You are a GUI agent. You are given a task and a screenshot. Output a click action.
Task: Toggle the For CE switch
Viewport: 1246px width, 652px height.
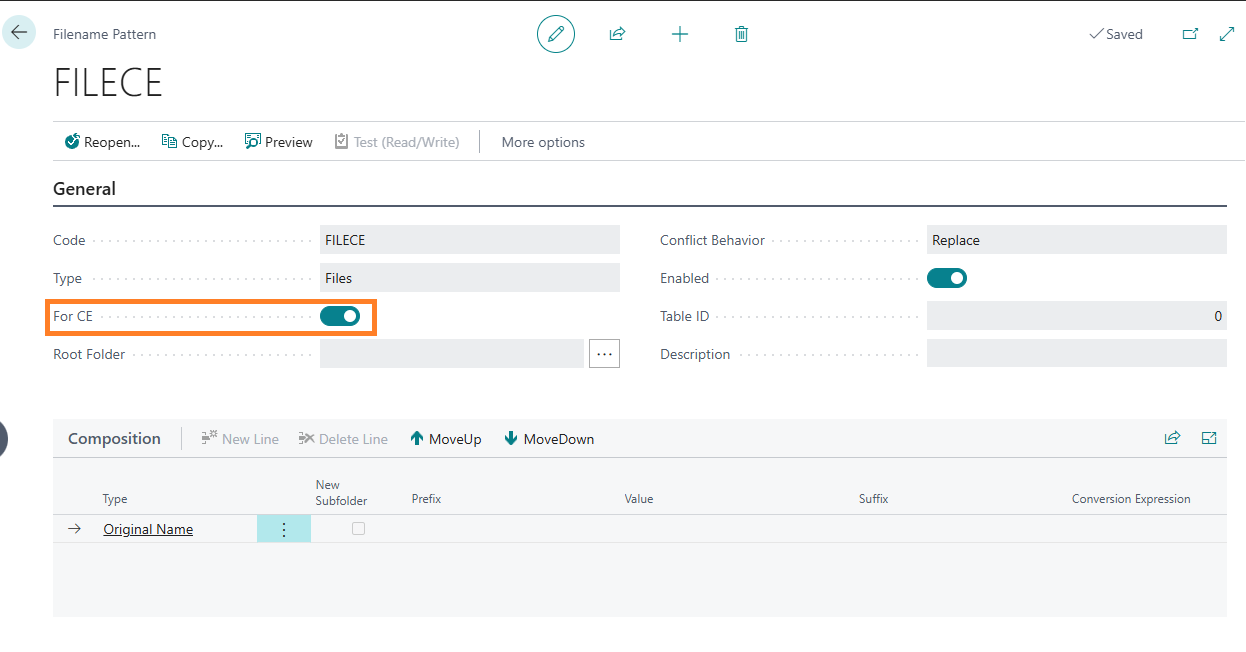click(x=340, y=316)
